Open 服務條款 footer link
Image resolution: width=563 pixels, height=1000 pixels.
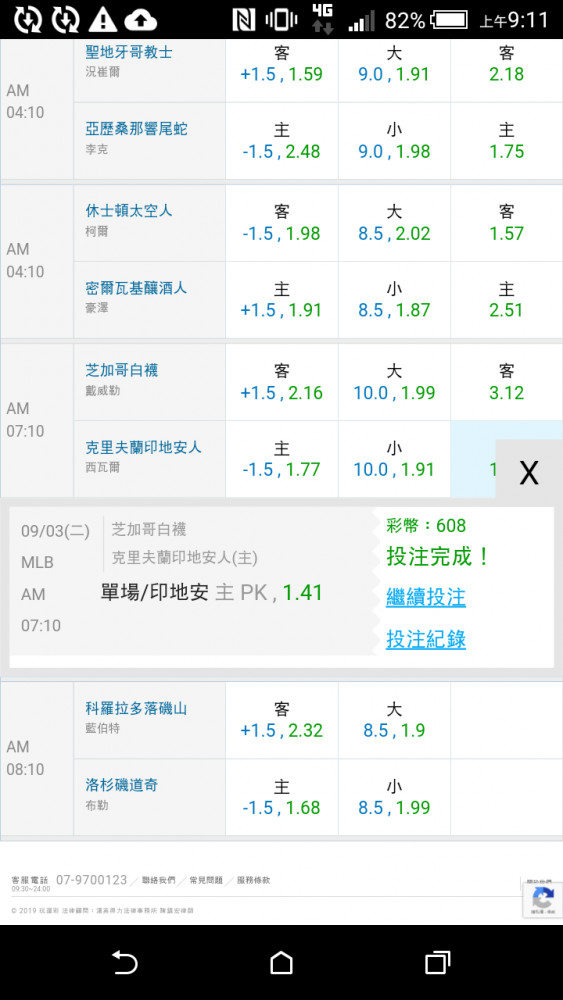pos(253,880)
